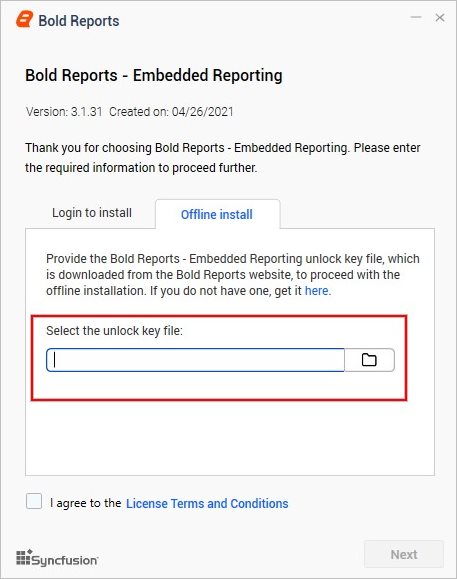The image size is (457, 579).
Task: Click the Next button
Action: (404, 554)
